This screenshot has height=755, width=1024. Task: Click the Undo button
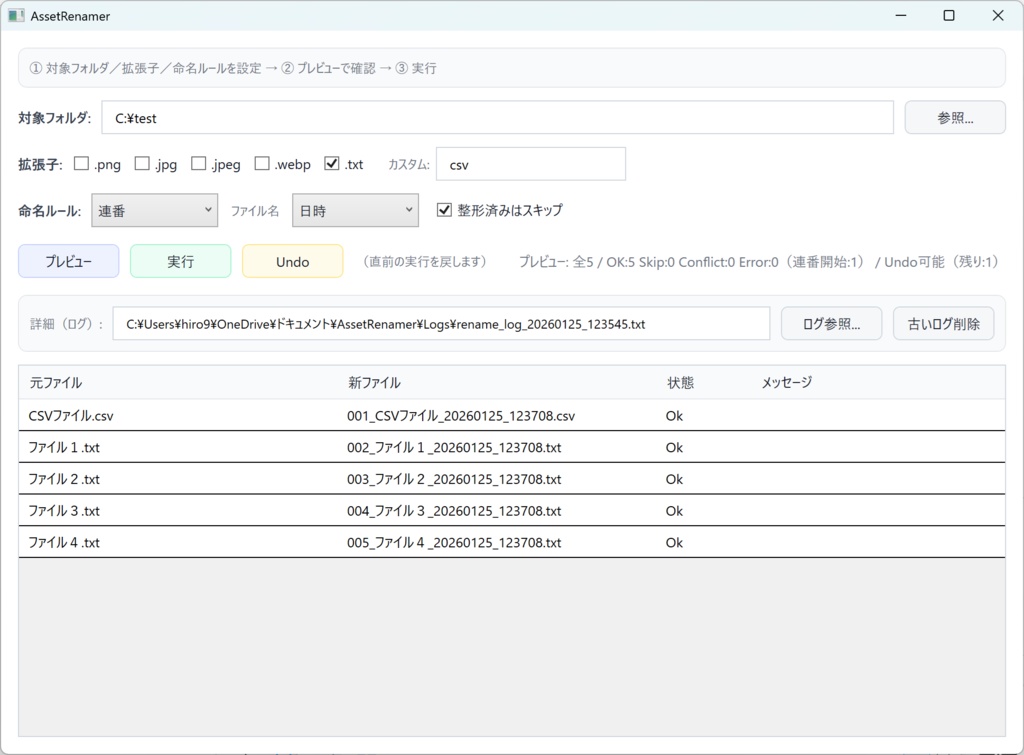pyautogui.click(x=292, y=260)
